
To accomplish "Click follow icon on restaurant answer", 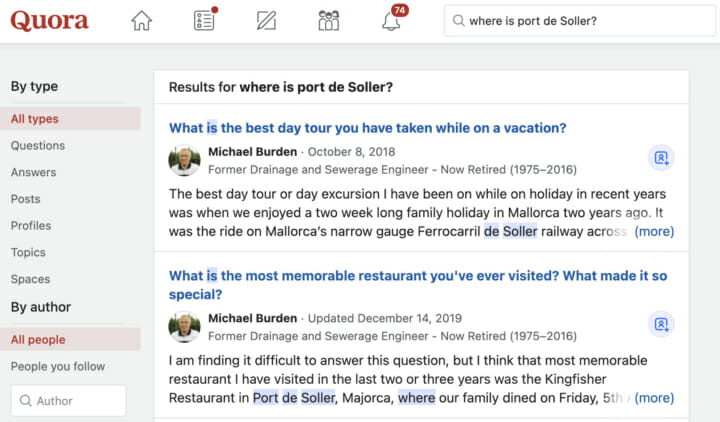I will 661,324.
